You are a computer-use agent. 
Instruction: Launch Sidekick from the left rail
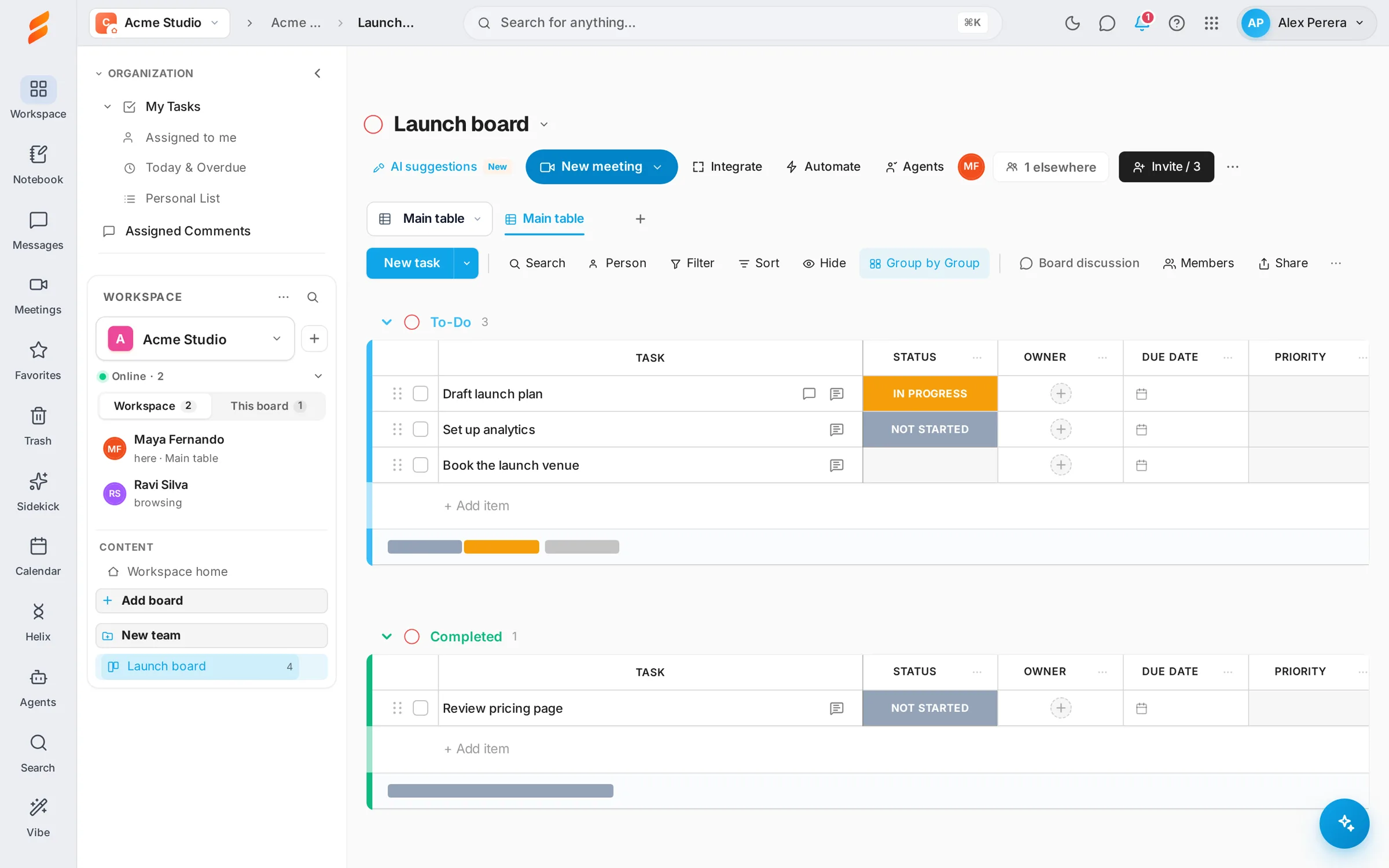[38, 491]
